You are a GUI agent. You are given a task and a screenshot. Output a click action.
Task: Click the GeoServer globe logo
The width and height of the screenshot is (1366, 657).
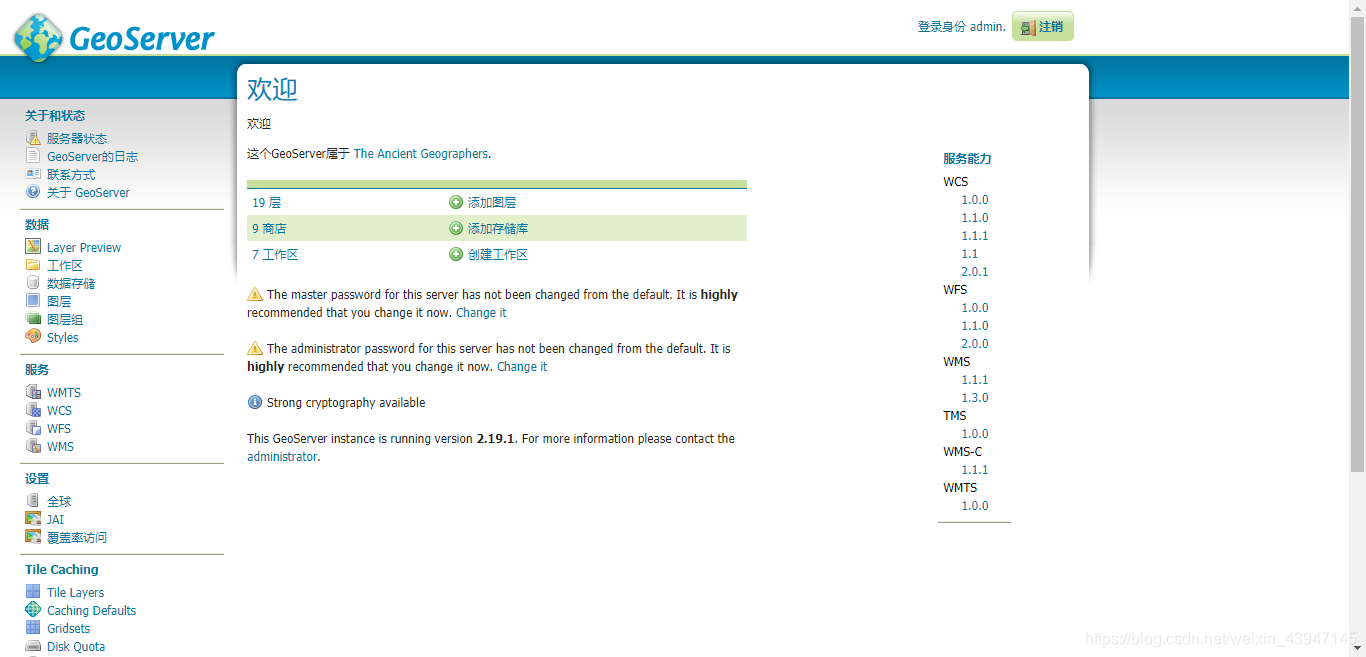pyautogui.click(x=38, y=36)
